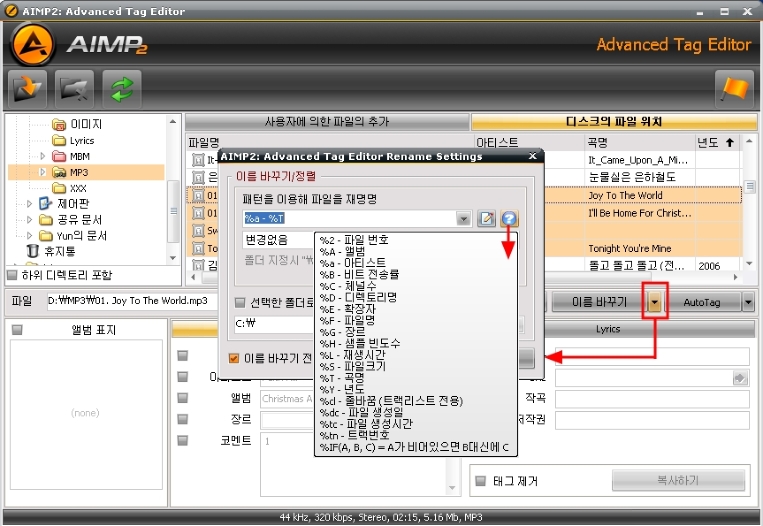The width and height of the screenshot is (763, 526).
Task: Toggle the checkbox beside 앨범 field
Action: 182,398
